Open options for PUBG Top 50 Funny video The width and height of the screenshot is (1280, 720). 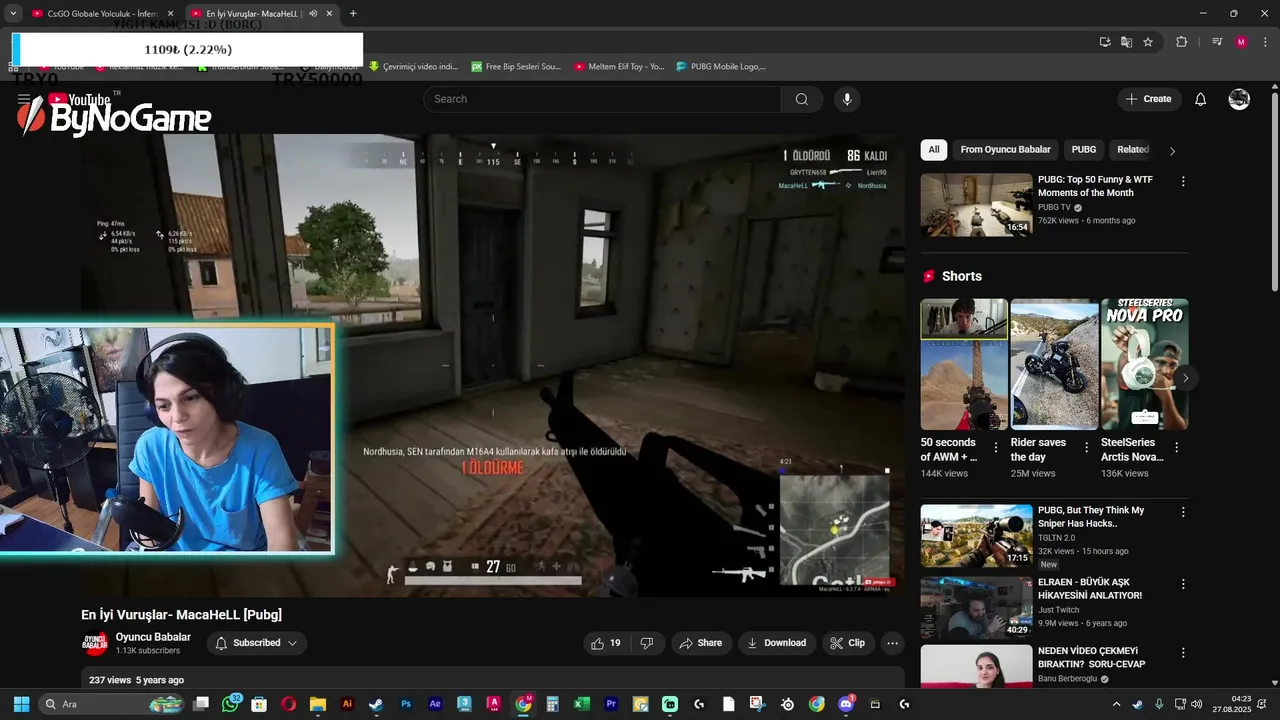click(1183, 182)
